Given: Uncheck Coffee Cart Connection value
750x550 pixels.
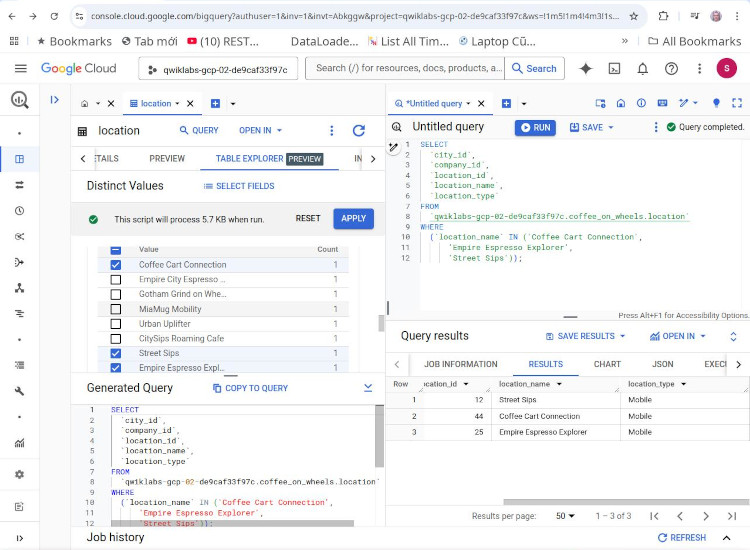Looking at the screenshot, I should [x=116, y=265].
